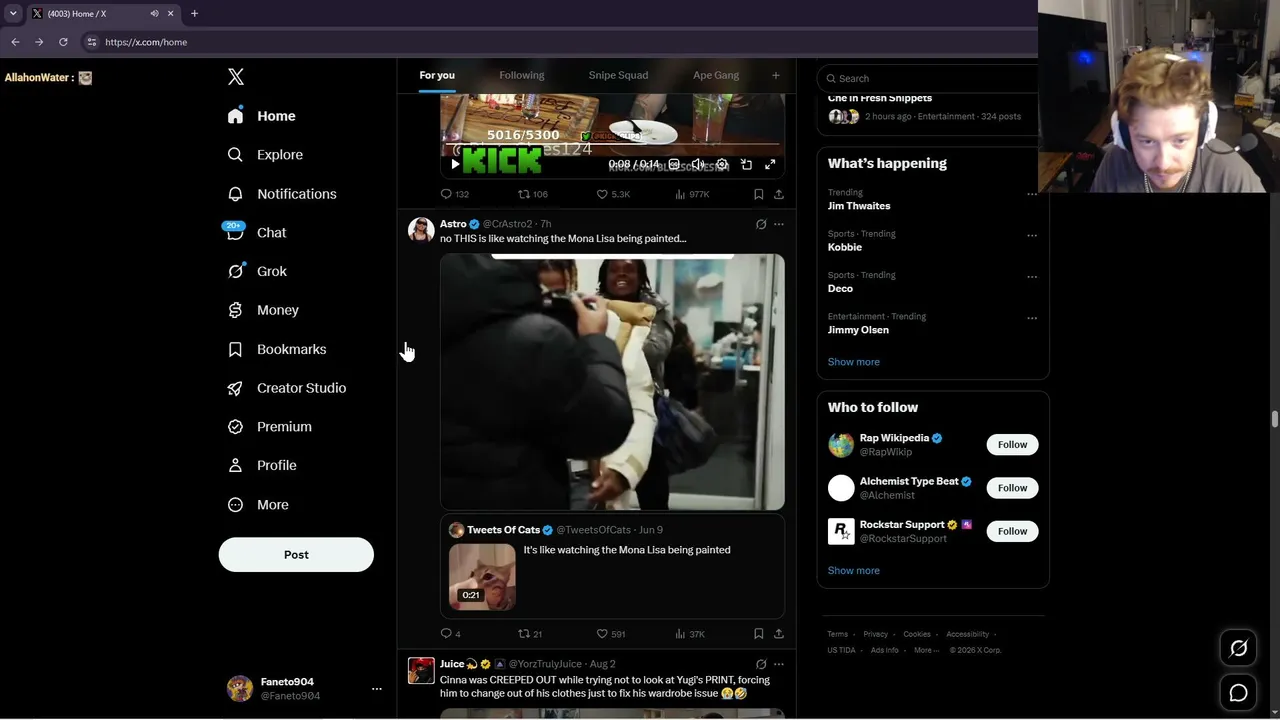
Task: Open options for Kobbie trend
Action: pos(1032,235)
